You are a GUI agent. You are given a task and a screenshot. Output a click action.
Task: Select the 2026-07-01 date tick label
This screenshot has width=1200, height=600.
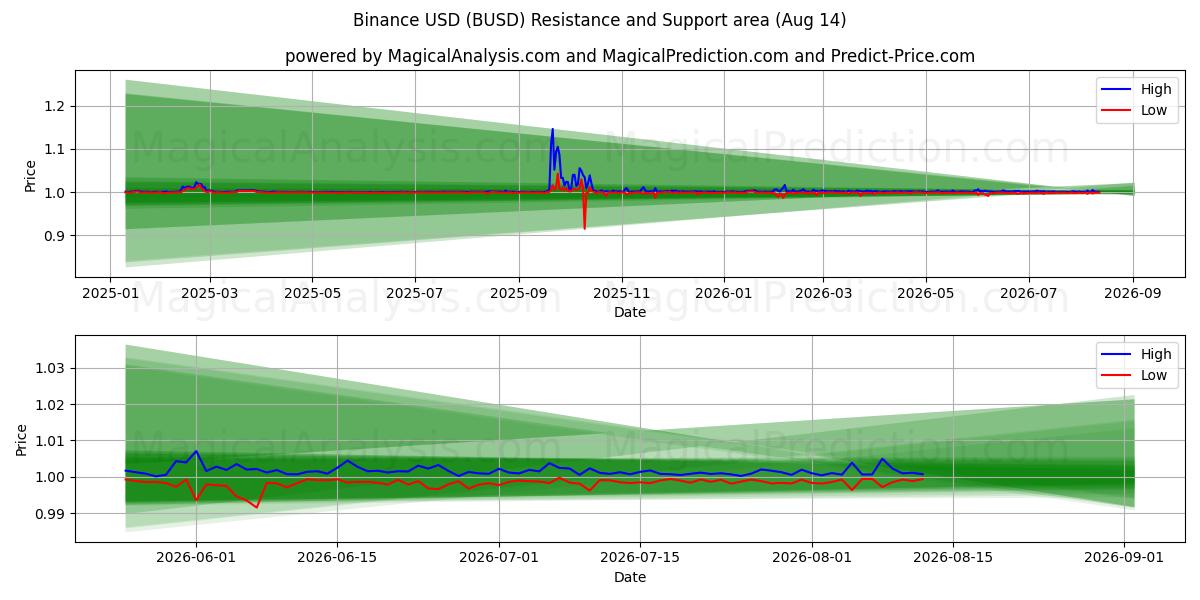pos(498,558)
